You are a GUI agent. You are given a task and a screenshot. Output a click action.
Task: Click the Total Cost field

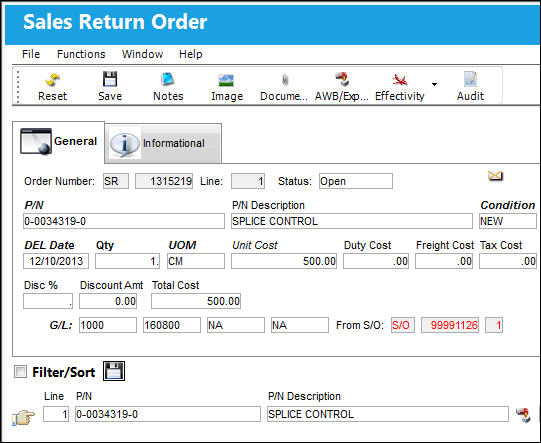196,301
